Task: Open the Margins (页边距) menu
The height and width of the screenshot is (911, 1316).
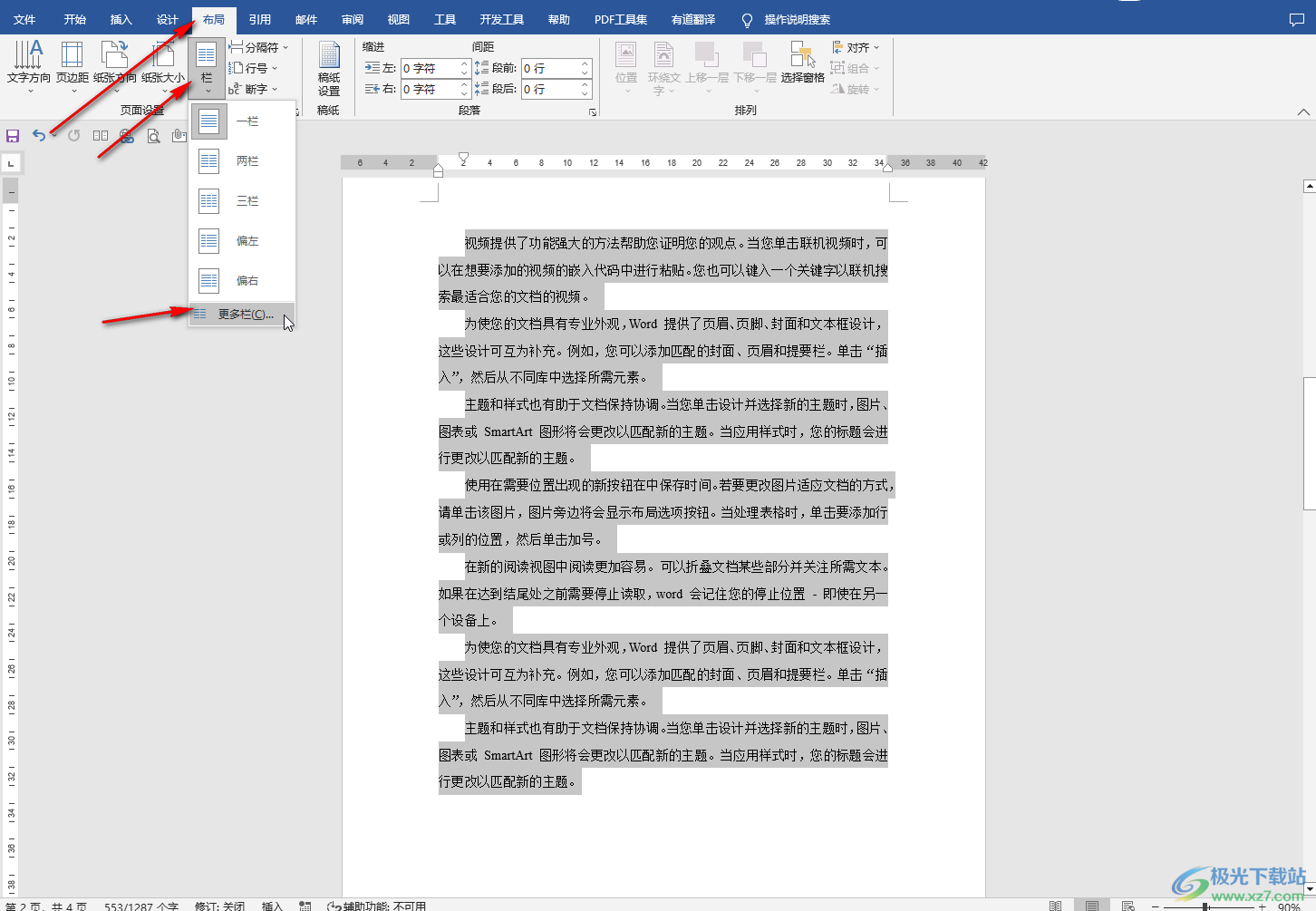Action: (x=73, y=66)
